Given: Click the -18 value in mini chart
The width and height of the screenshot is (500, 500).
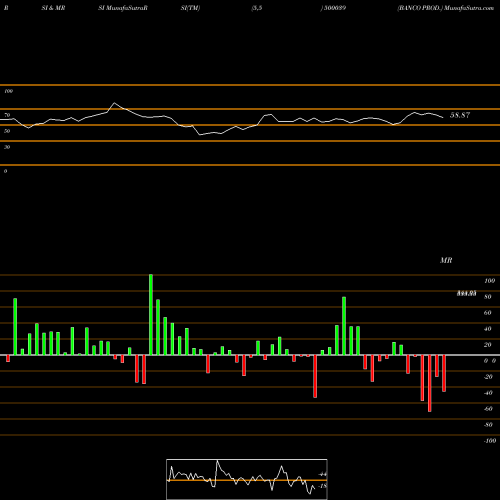Looking at the screenshot, I should click(323, 486).
